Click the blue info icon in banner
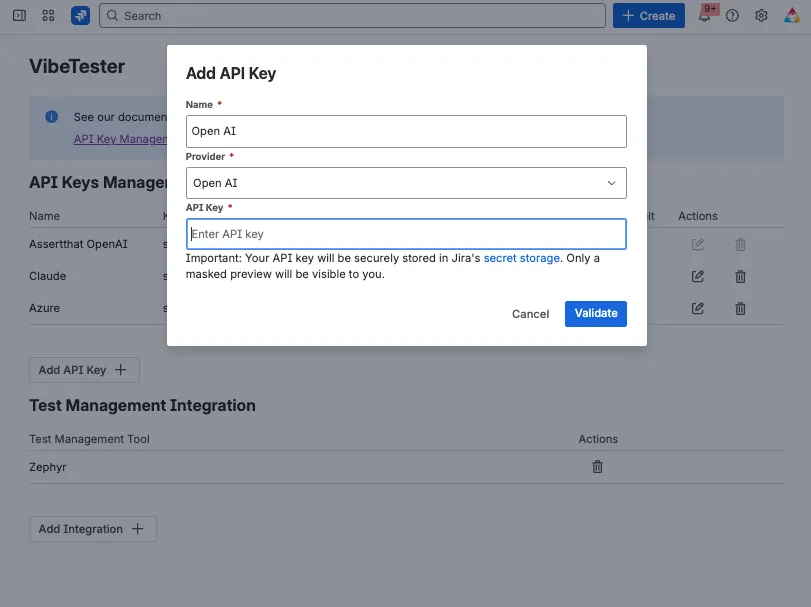The image size is (811, 607). (x=52, y=117)
